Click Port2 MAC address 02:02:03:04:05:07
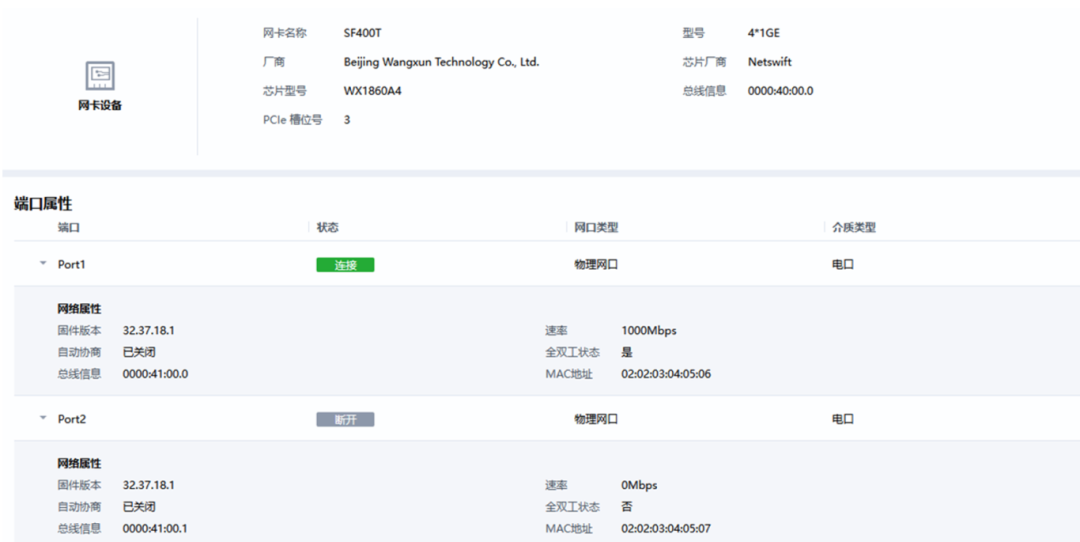Viewport: 1080px width, 542px height. pyautogui.click(x=666, y=528)
